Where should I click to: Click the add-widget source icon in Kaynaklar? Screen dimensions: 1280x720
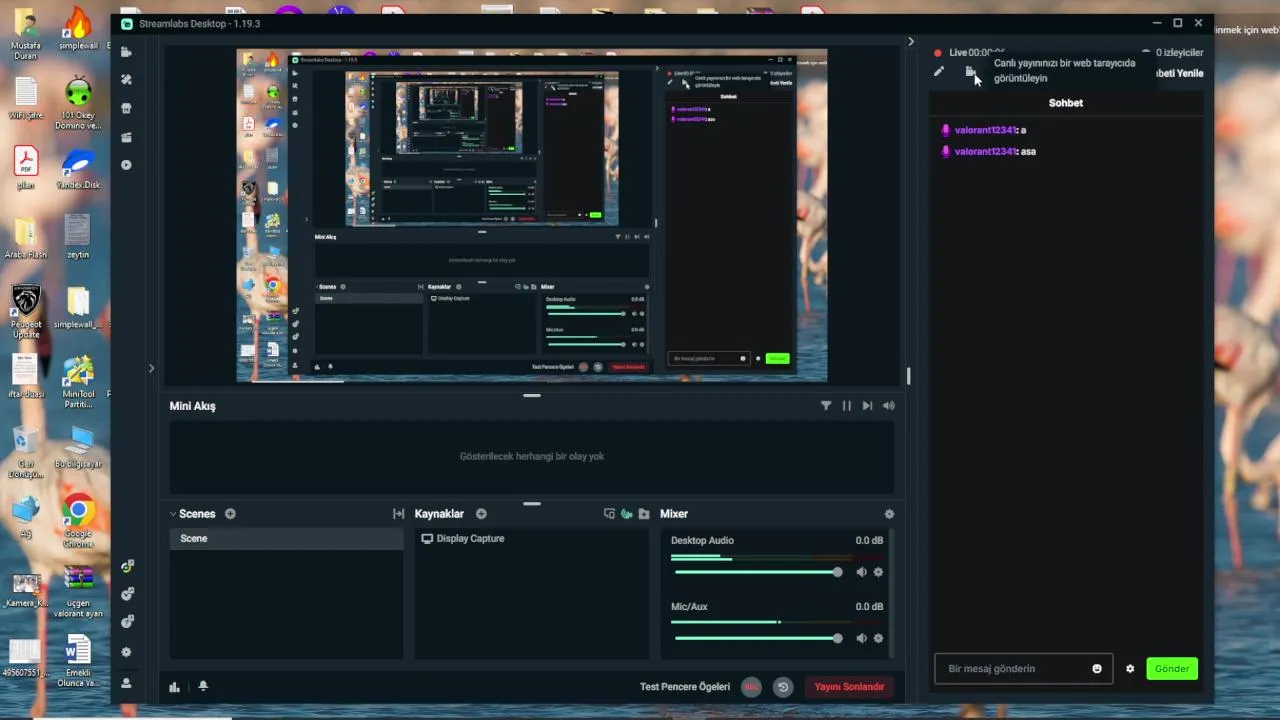point(609,514)
